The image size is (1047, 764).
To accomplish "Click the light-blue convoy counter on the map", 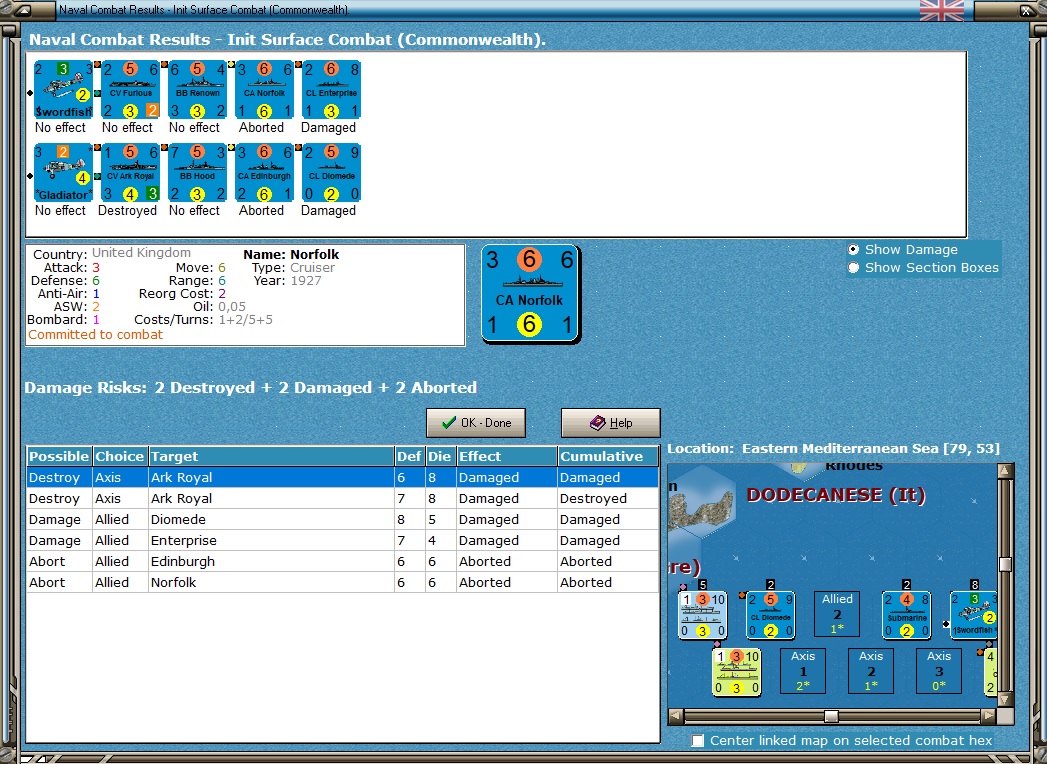I will (702, 614).
